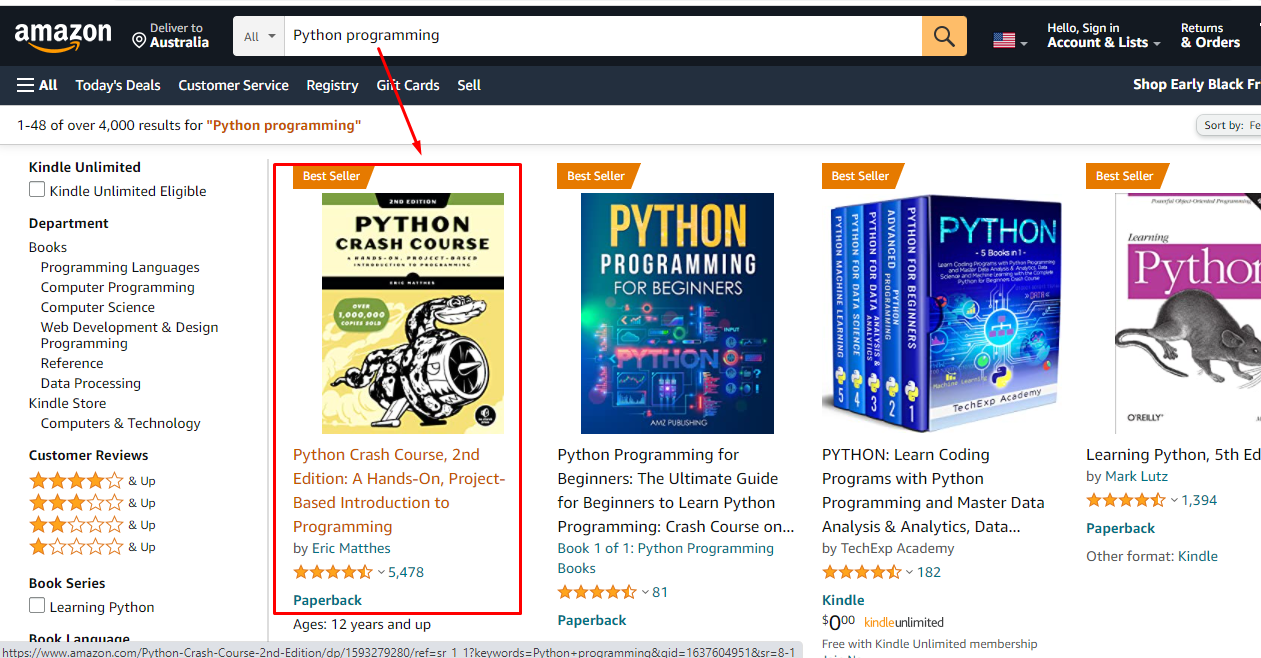
Task: Click the Best Seller badge on Python Crash Course
Action: coord(332,176)
